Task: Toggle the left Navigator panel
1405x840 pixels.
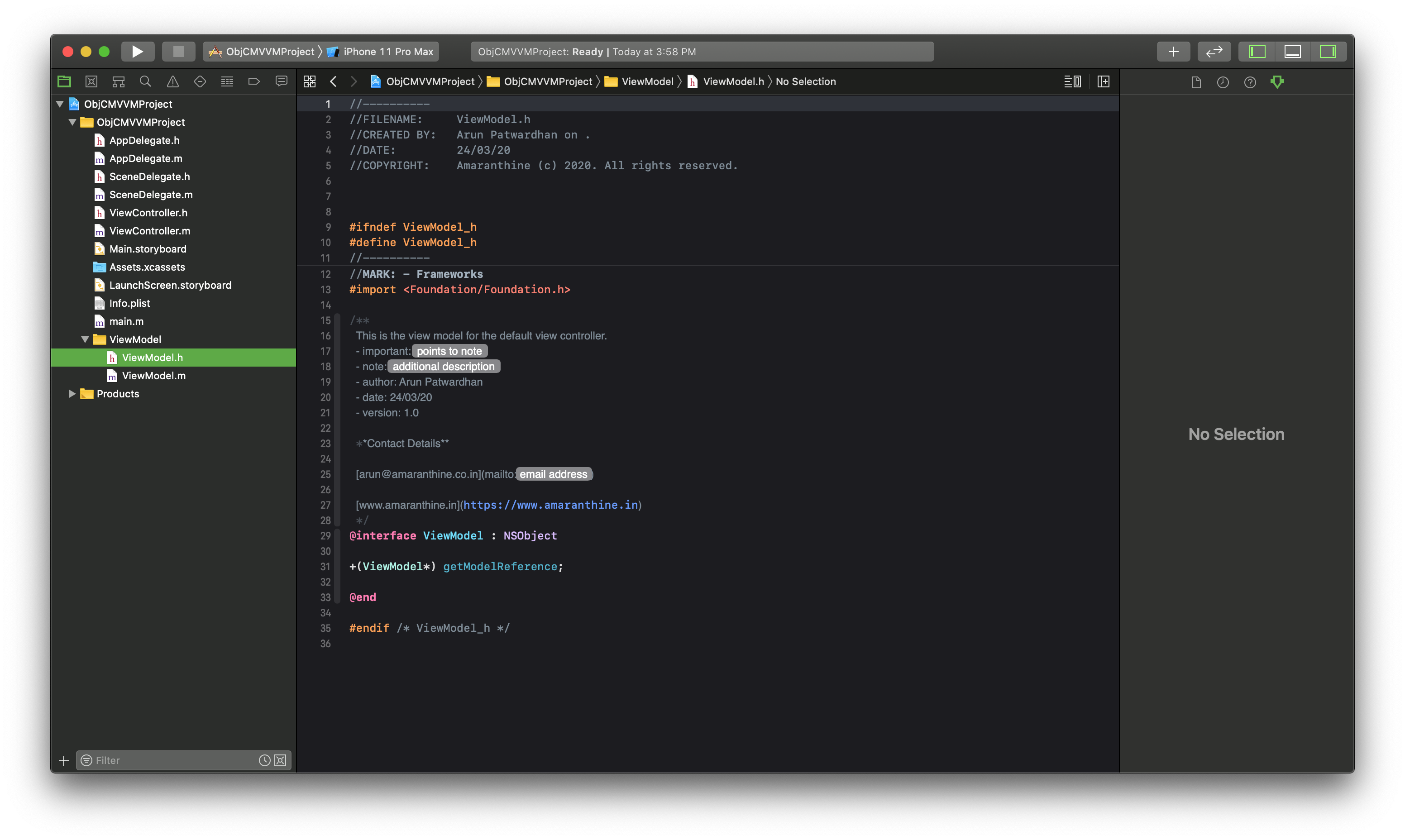Action: [1257, 52]
